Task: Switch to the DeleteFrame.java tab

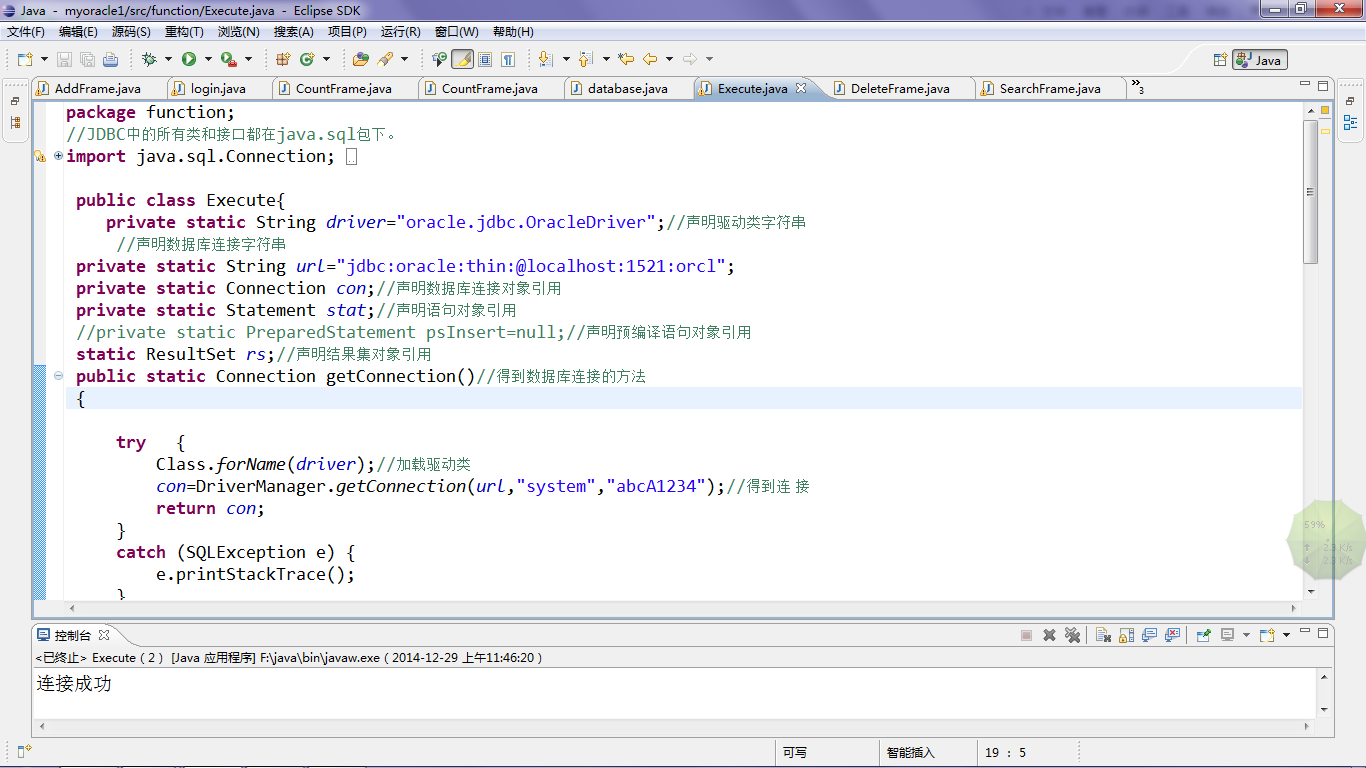Action: click(x=900, y=89)
